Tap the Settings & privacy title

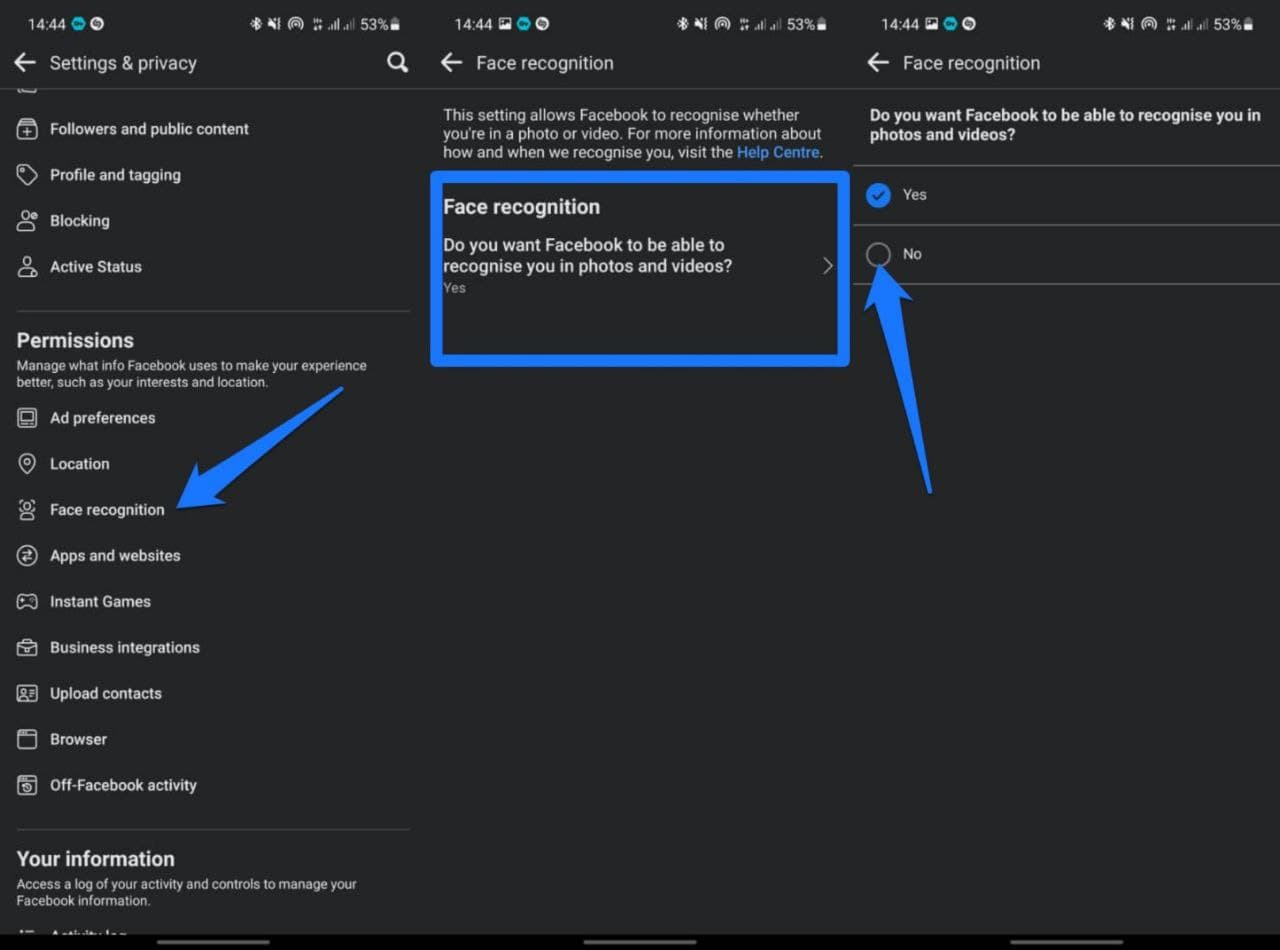coord(123,63)
